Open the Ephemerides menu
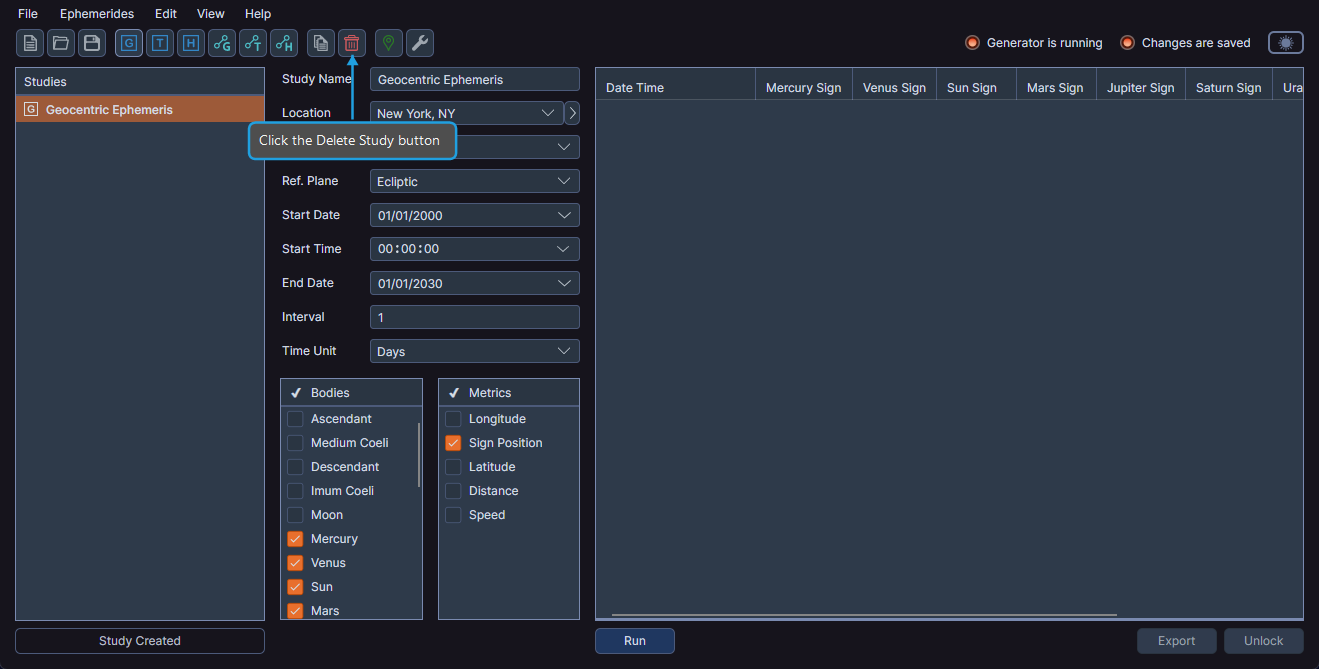The image size is (1319, 669). pos(97,13)
